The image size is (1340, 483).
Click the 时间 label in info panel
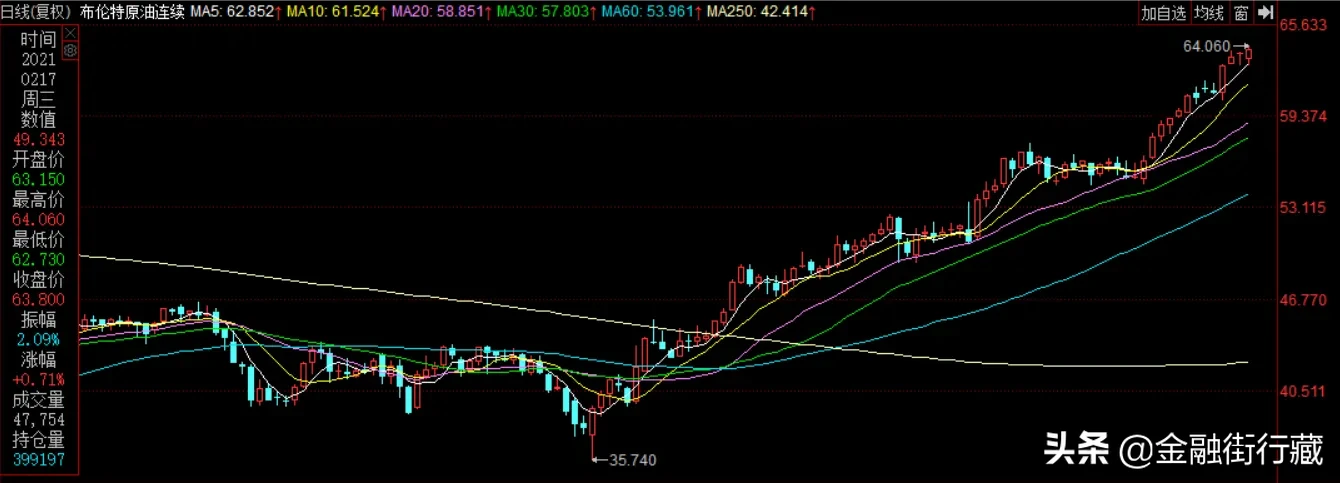pyautogui.click(x=38, y=39)
